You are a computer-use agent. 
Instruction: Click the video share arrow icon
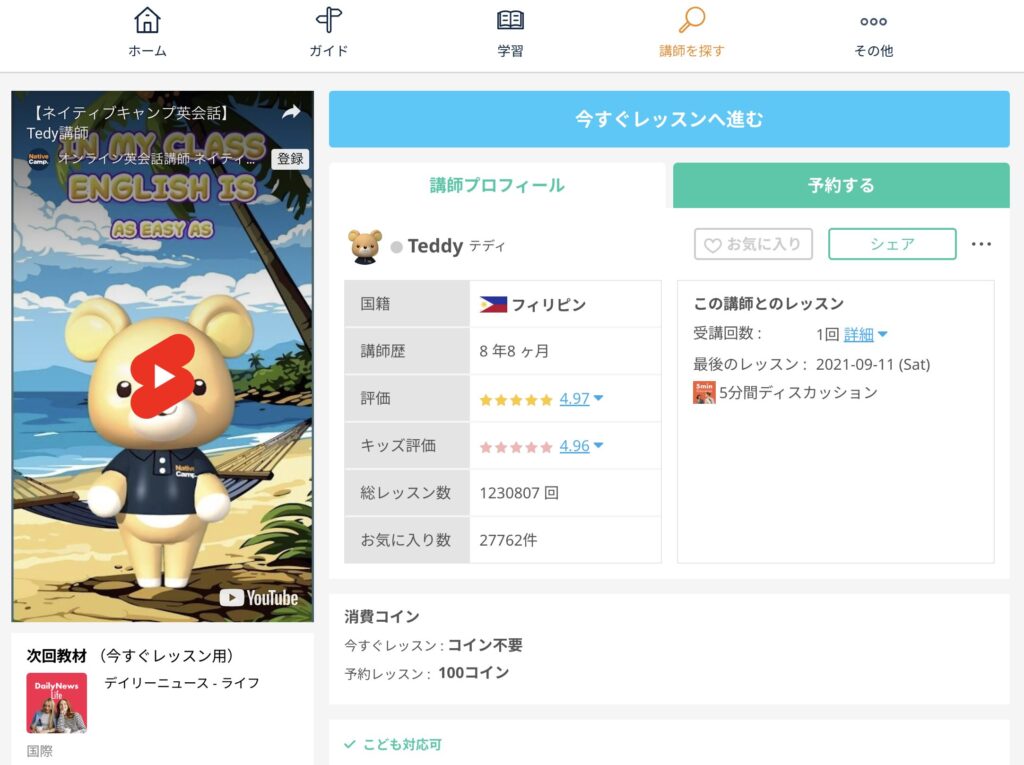click(x=291, y=112)
